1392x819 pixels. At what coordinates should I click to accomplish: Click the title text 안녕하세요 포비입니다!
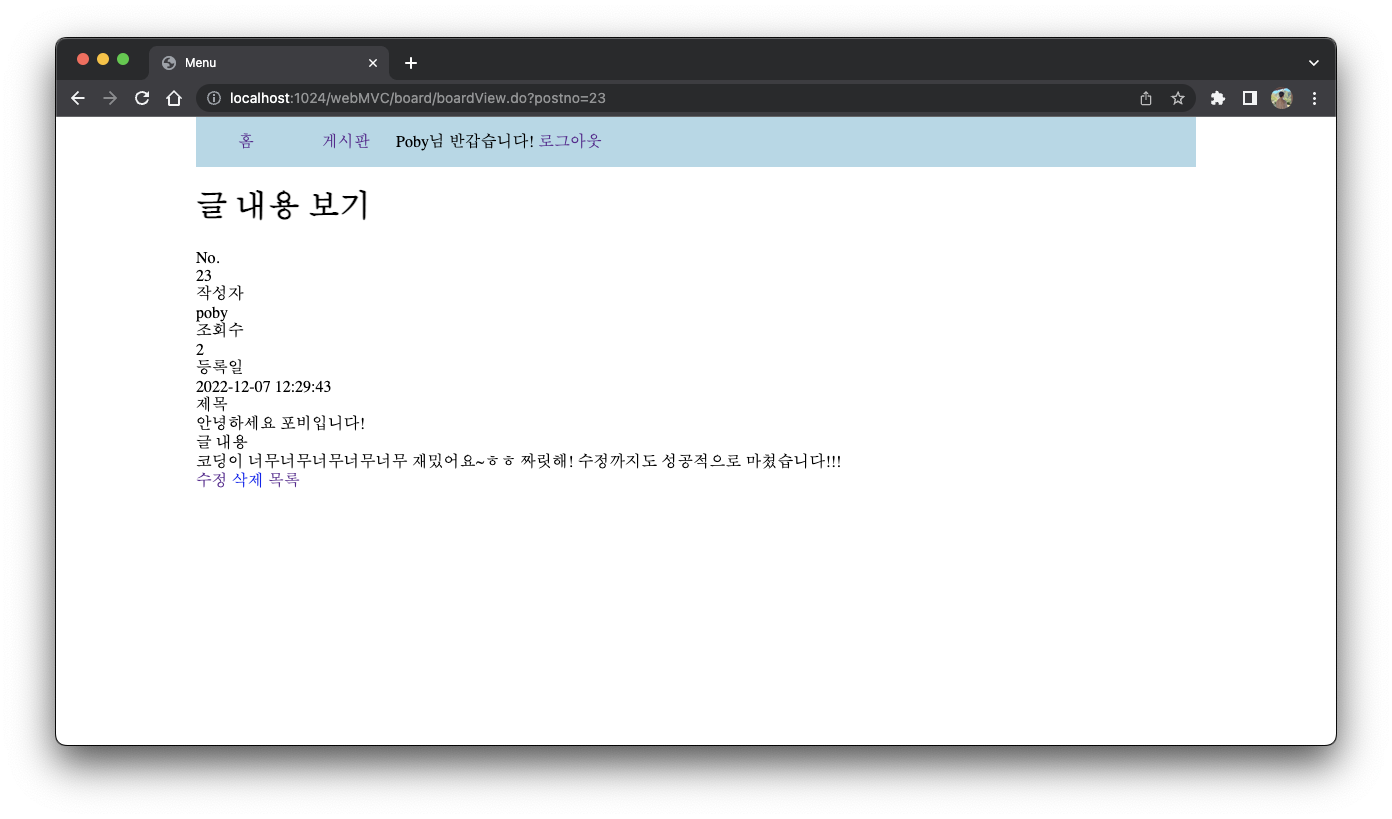(280, 423)
